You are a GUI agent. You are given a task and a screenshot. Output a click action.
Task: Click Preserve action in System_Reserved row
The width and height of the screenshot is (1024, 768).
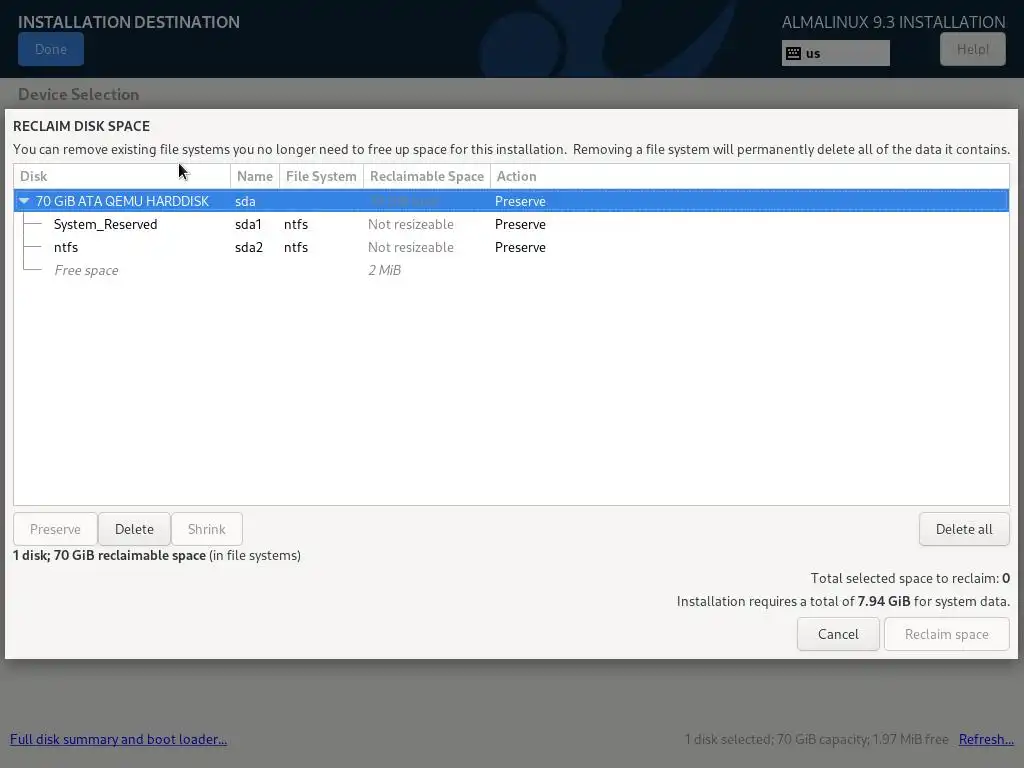point(520,224)
